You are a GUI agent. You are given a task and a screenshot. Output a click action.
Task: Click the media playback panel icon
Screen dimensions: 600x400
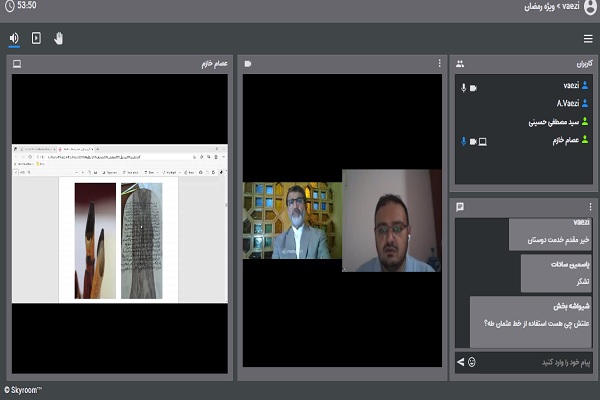[x=36, y=38]
